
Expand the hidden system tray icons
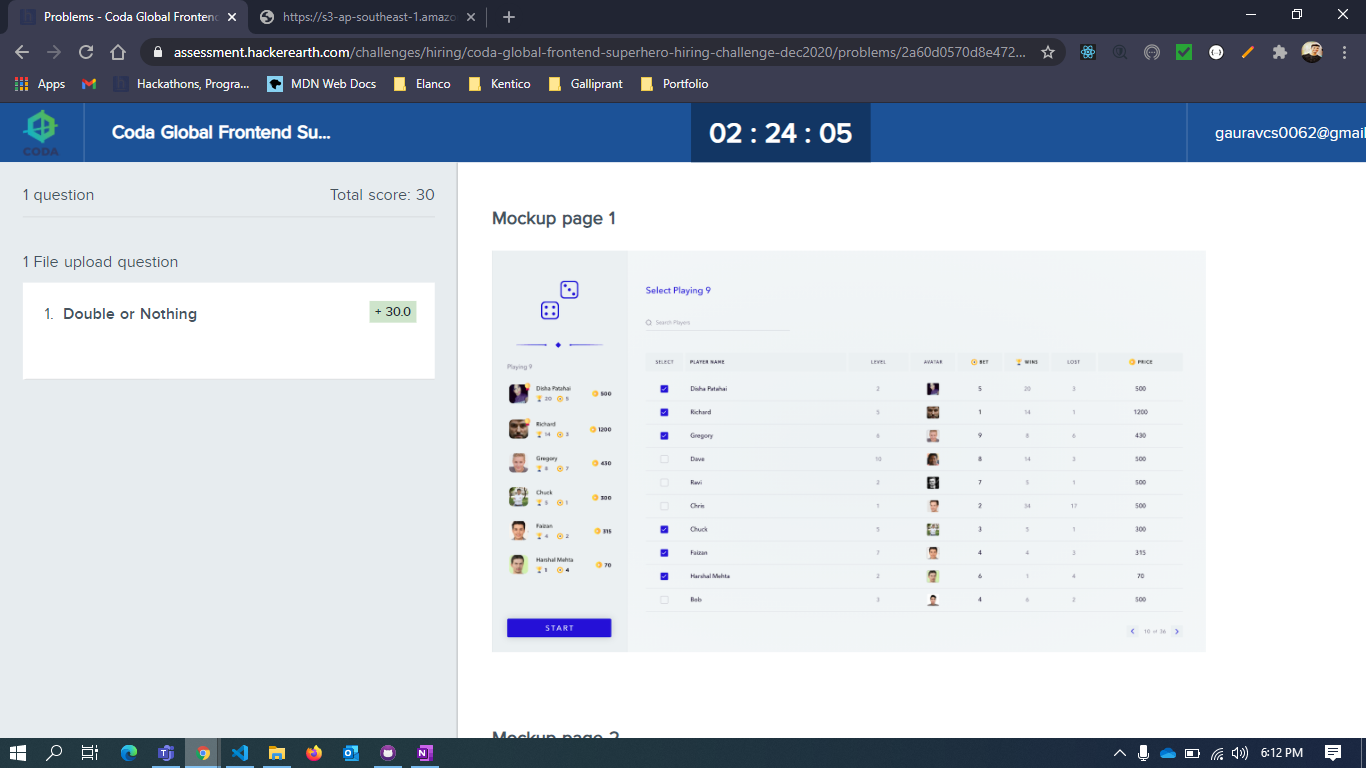coord(1118,753)
